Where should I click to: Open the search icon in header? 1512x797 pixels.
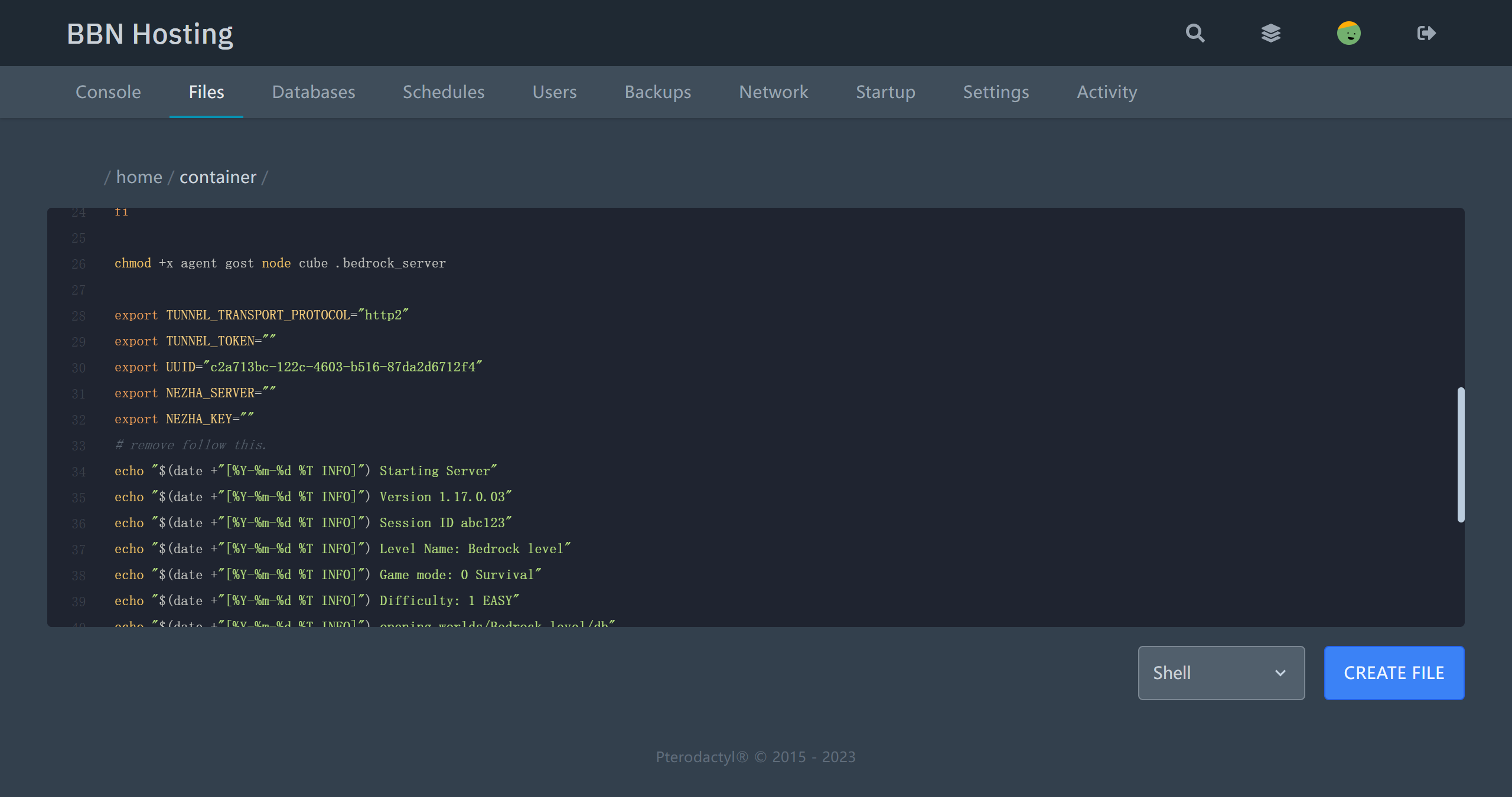coord(1195,33)
